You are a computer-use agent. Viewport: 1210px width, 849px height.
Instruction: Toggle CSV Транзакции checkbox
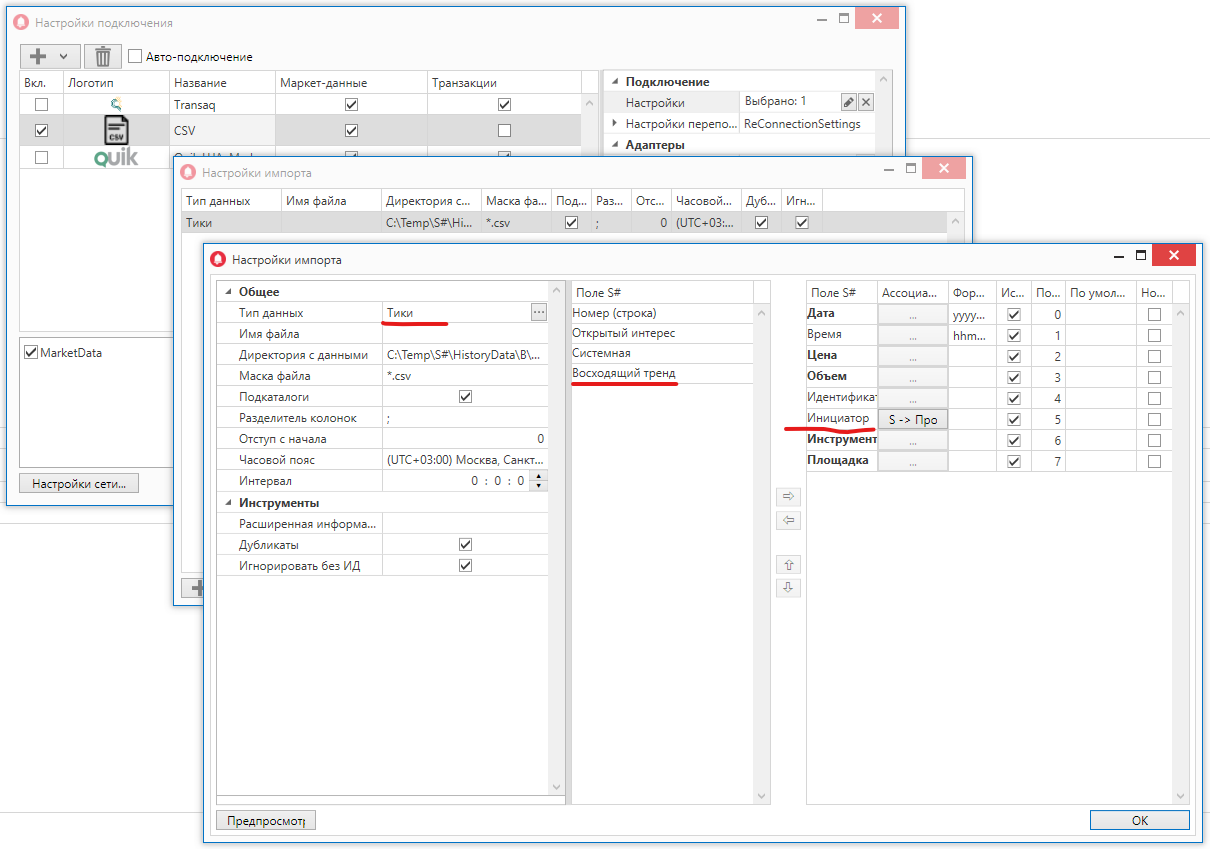click(504, 130)
